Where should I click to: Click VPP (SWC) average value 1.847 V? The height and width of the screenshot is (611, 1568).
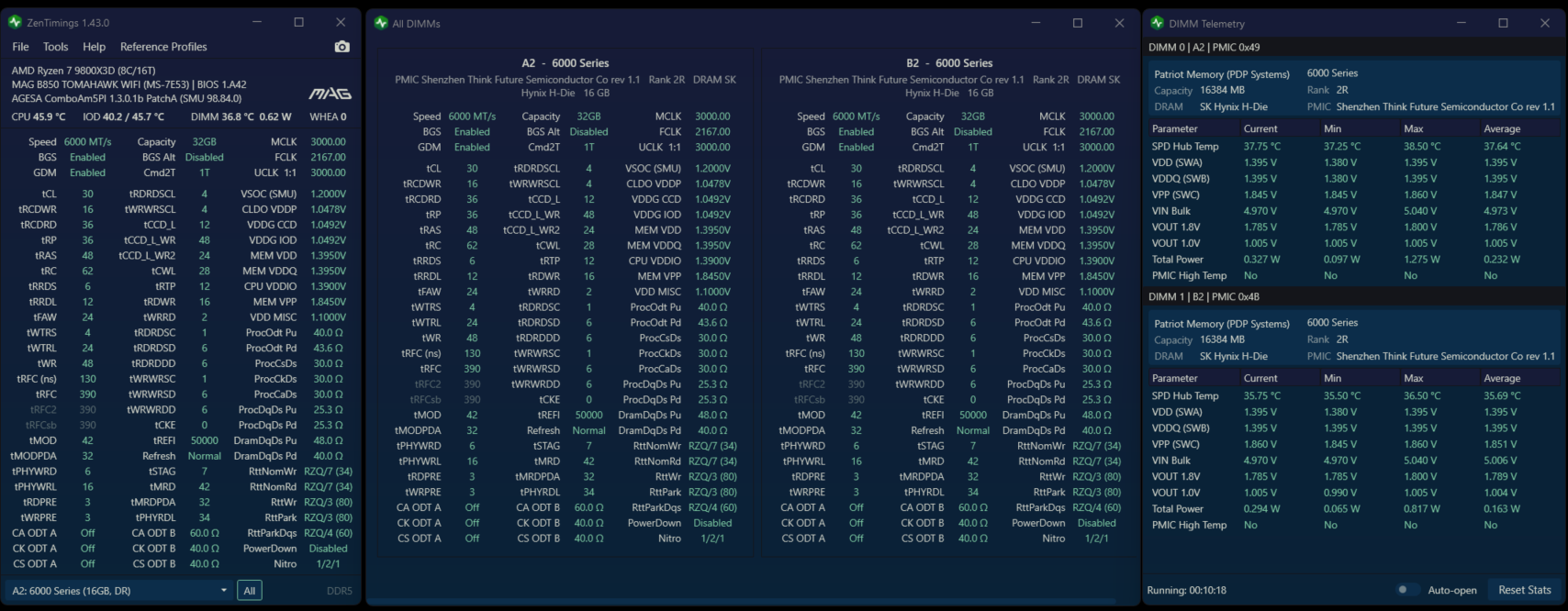1500,194
